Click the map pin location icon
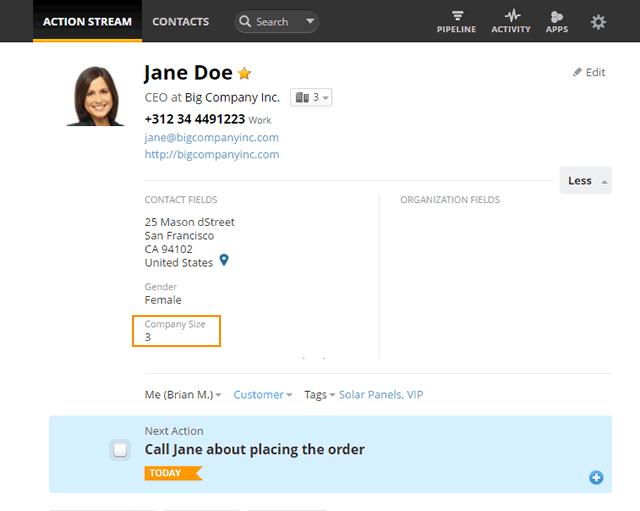Viewport: 640px width, 511px height. 224,260
